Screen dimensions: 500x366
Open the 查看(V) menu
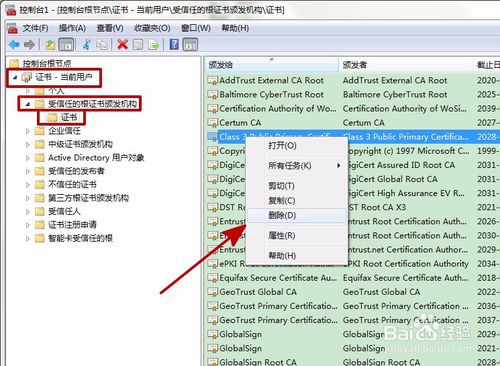[x=110, y=28]
